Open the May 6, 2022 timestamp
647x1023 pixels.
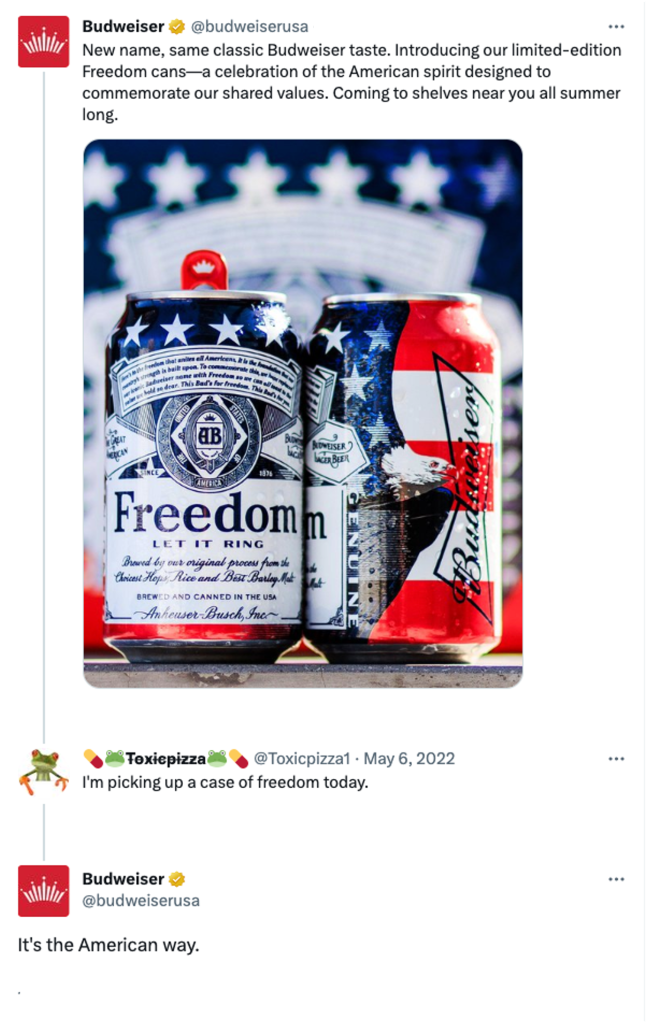[x=409, y=759]
